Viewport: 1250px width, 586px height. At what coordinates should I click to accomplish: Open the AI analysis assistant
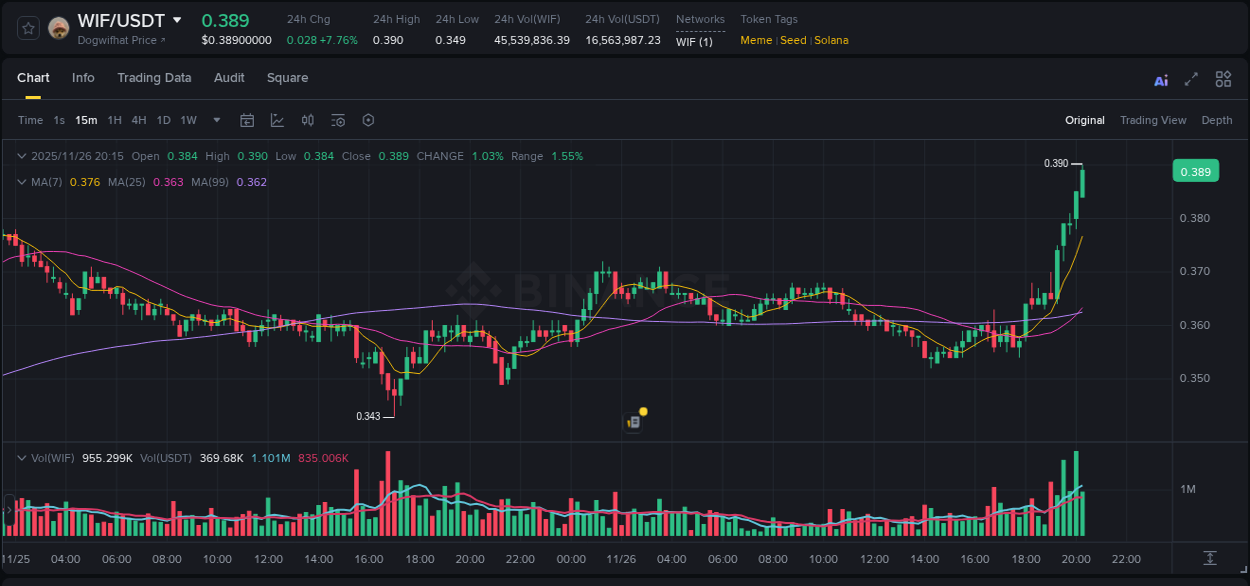[x=1161, y=79]
